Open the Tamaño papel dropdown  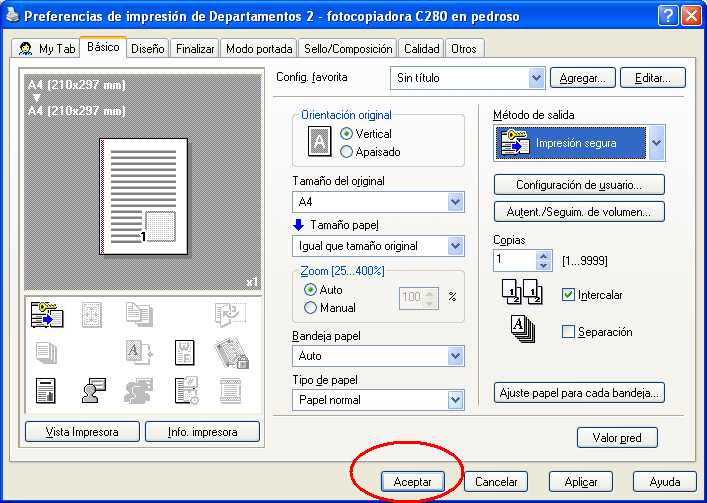point(455,246)
